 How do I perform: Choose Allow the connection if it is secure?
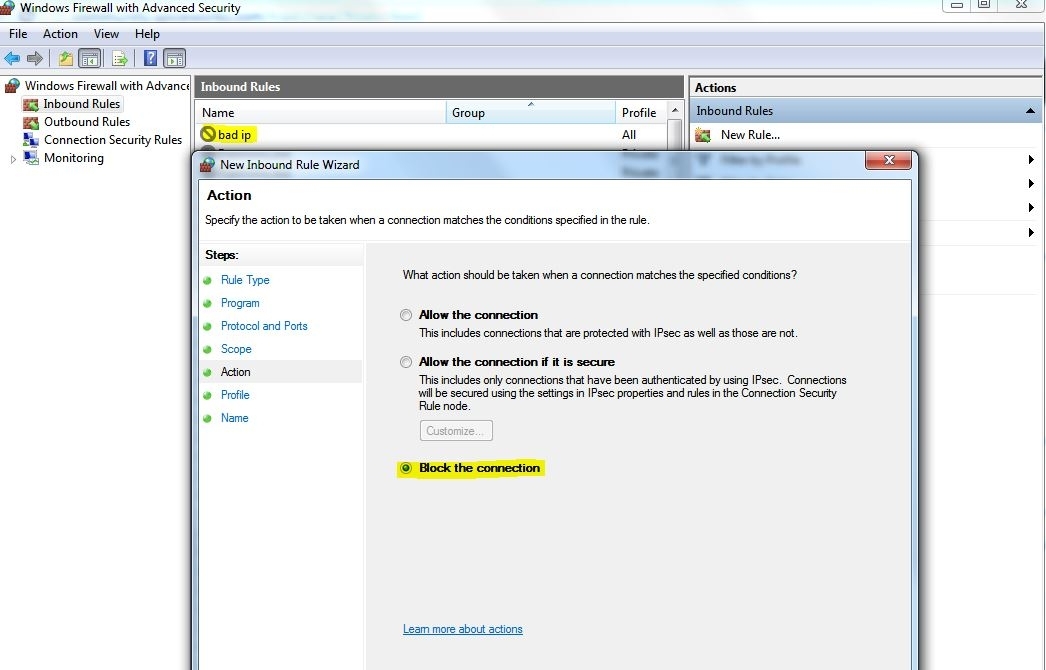406,362
